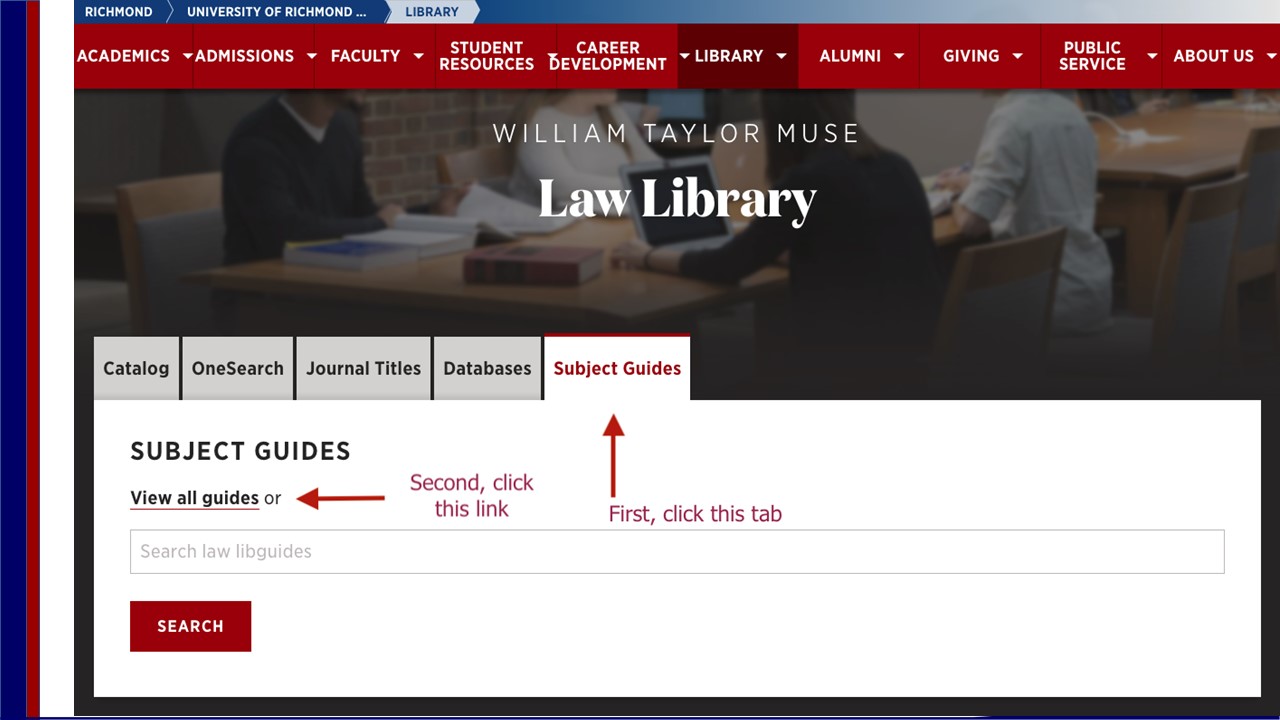This screenshot has width=1280, height=720.
Task: Click the Law Library heading
Action: point(677,198)
